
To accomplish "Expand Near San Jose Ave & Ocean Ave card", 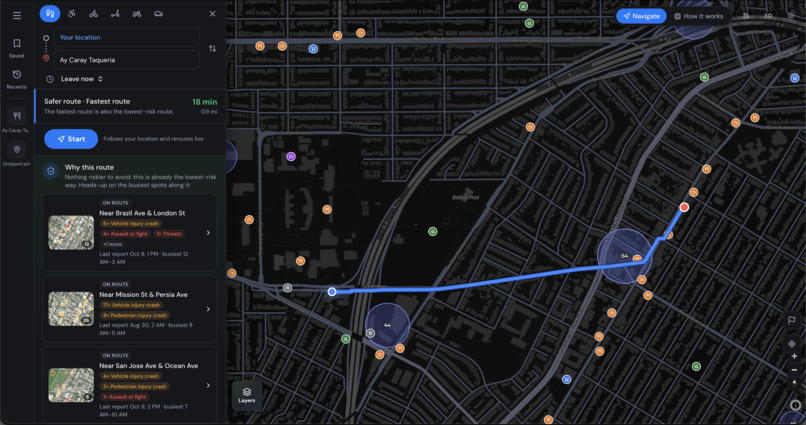I will [x=130, y=385].
